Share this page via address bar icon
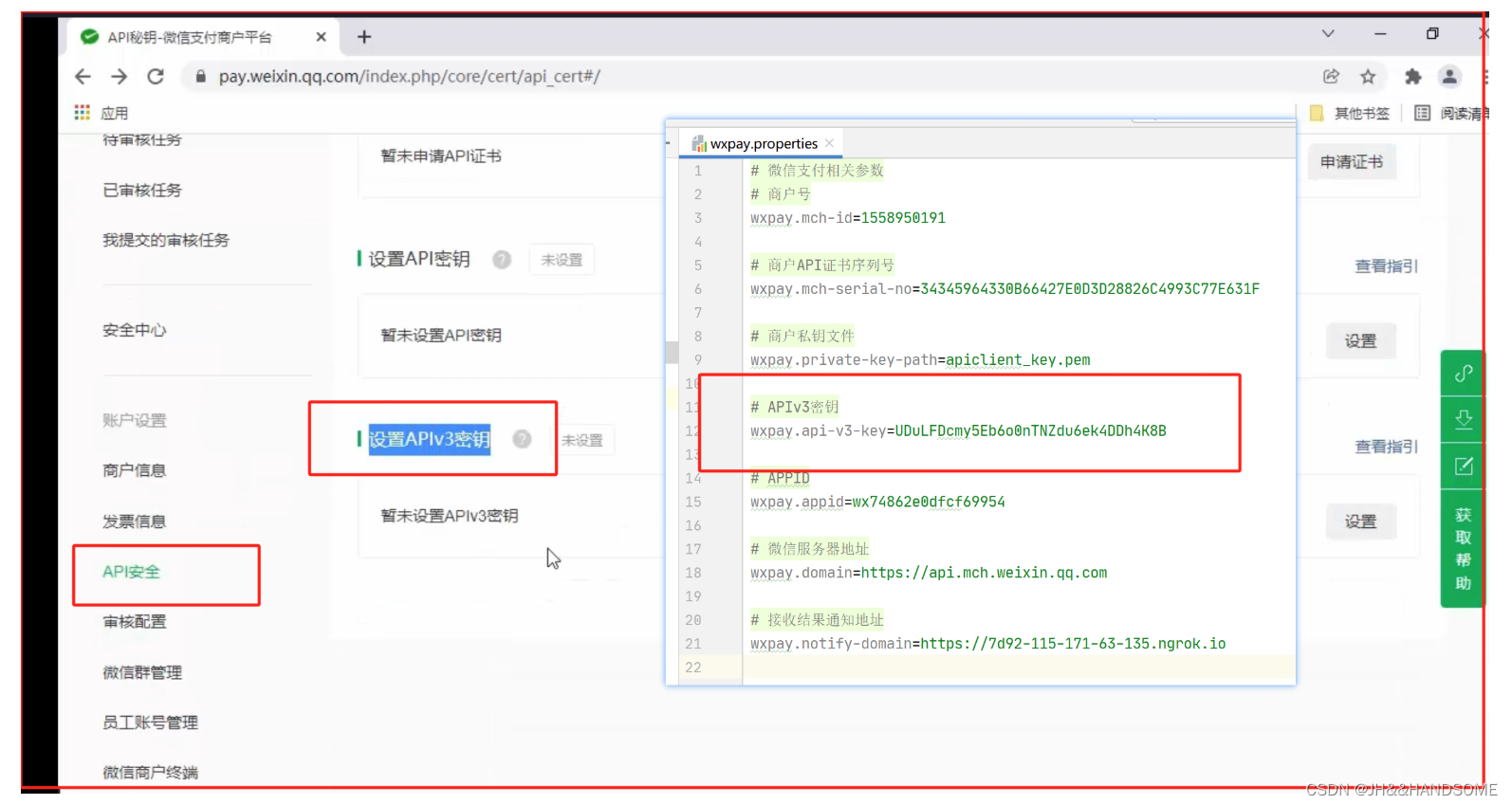 tap(1331, 77)
